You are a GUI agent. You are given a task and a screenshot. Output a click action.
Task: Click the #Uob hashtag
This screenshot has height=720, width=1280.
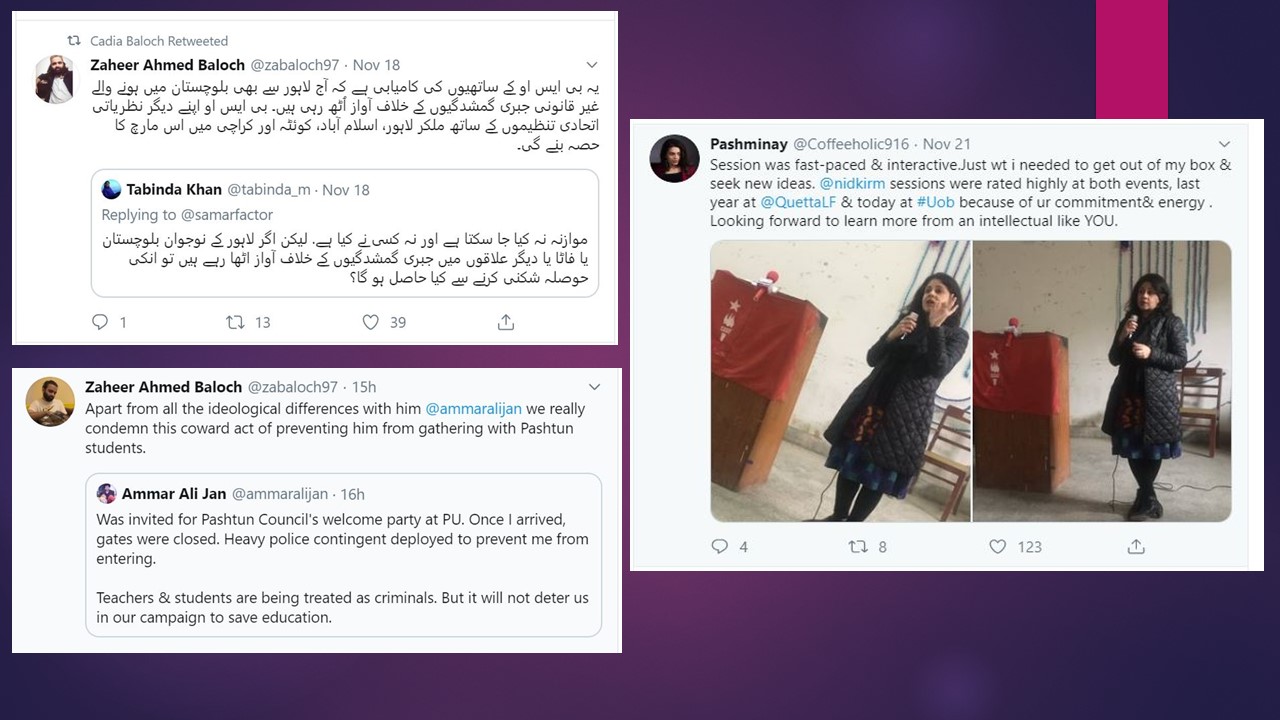[935, 202]
